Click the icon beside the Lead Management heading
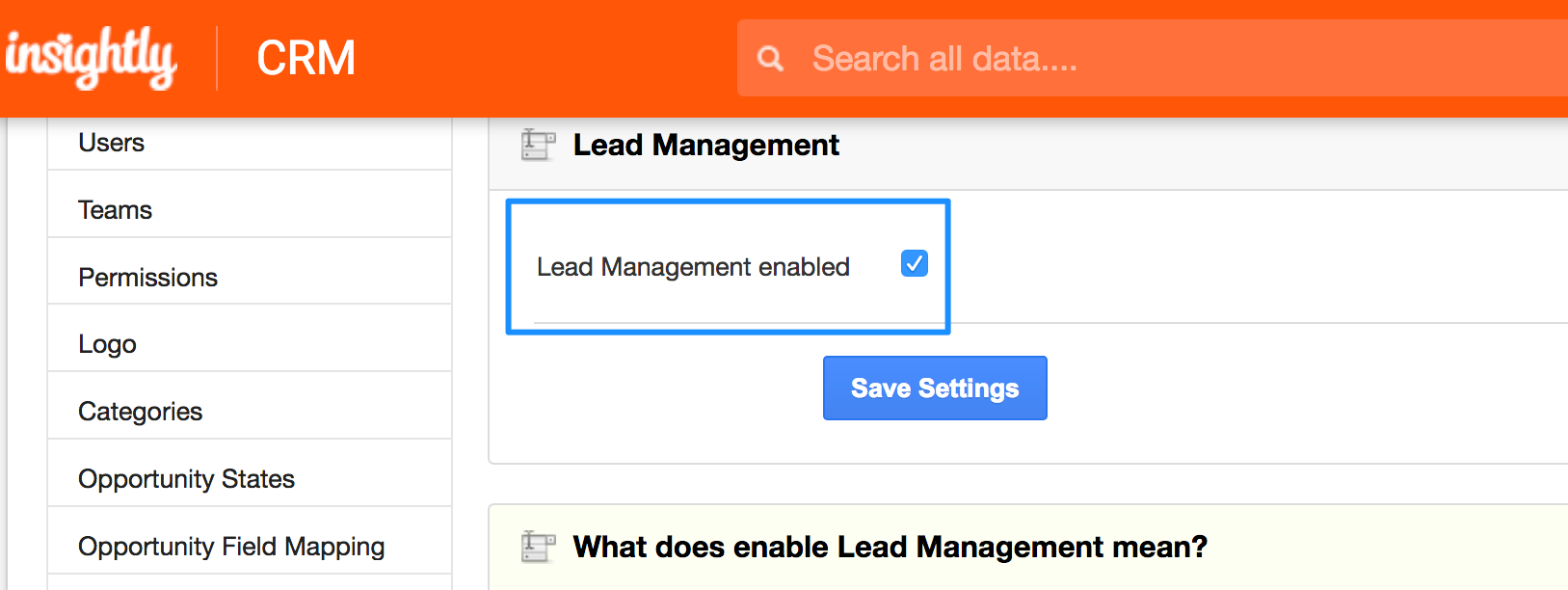The width and height of the screenshot is (1568, 590). [x=539, y=145]
